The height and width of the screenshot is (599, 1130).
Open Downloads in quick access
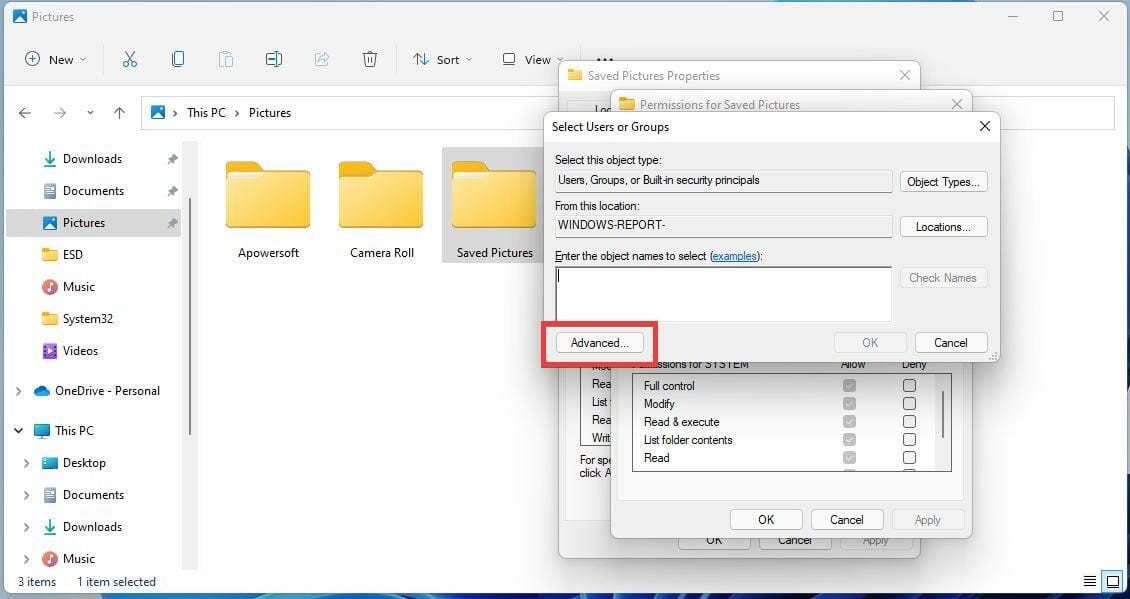92,159
